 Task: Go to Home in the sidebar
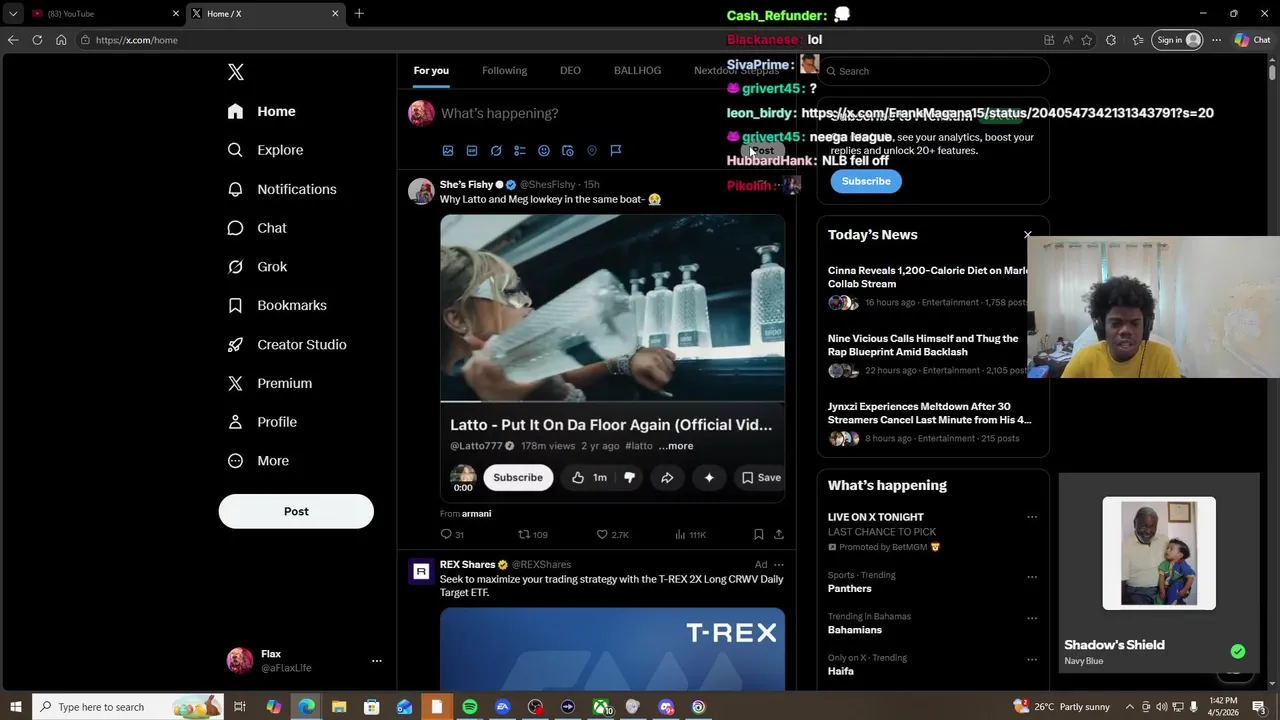(x=261, y=112)
